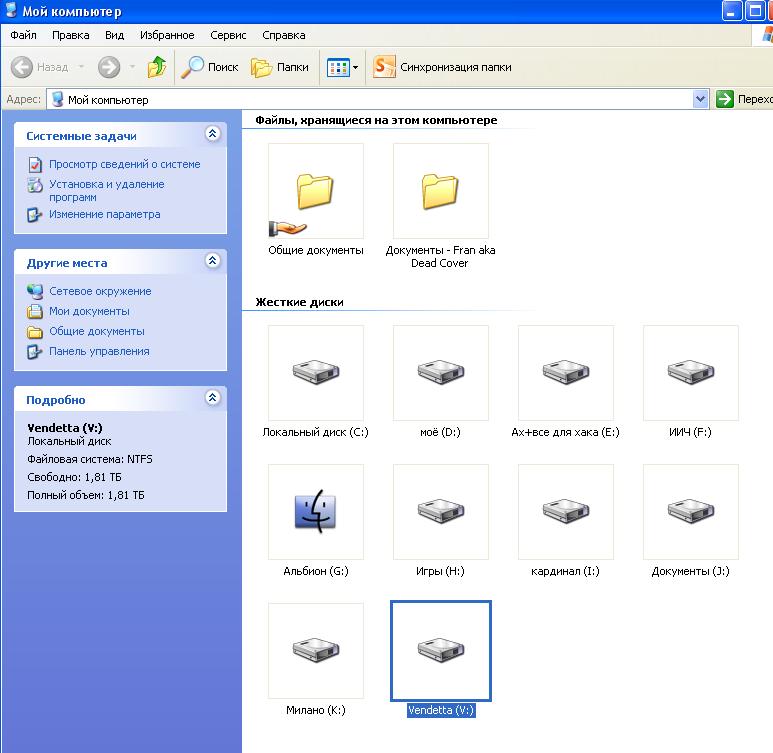
Task: Select Альбион (G:) Mac Finder drive icon
Action: click(316, 512)
